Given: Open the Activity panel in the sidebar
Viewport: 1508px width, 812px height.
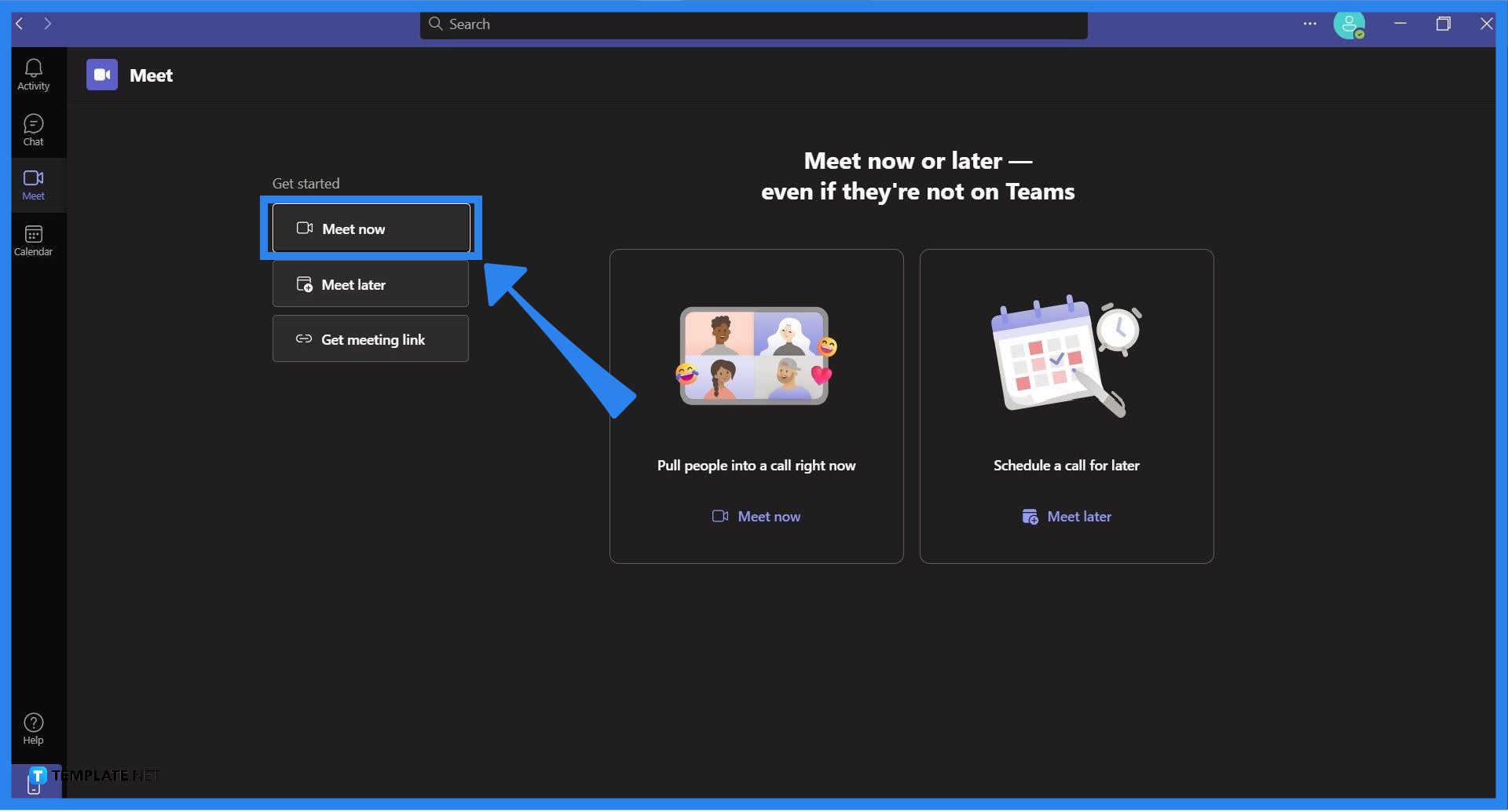Looking at the screenshot, I should click(x=33, y=73).
